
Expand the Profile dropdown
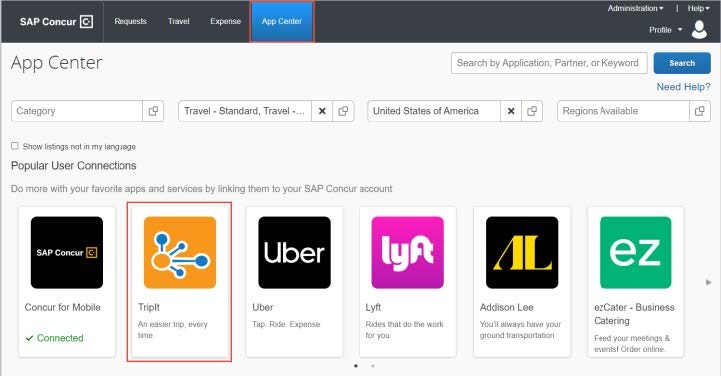(x=665, y=30)
